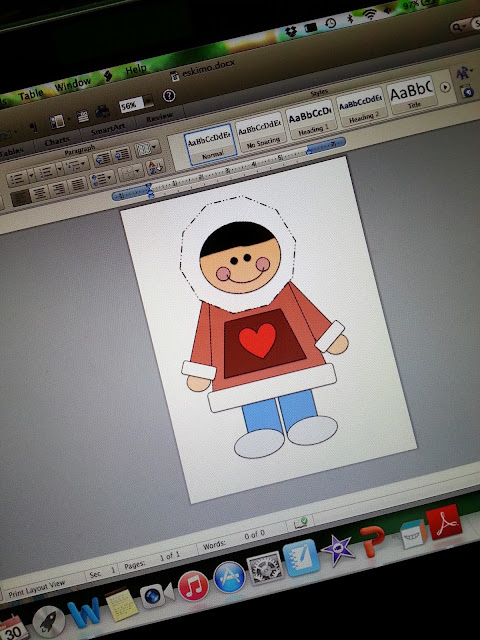This screenshot has width=480, height=640.
Task: Align text left in the Paragraph group
Action: click(20, 198)
